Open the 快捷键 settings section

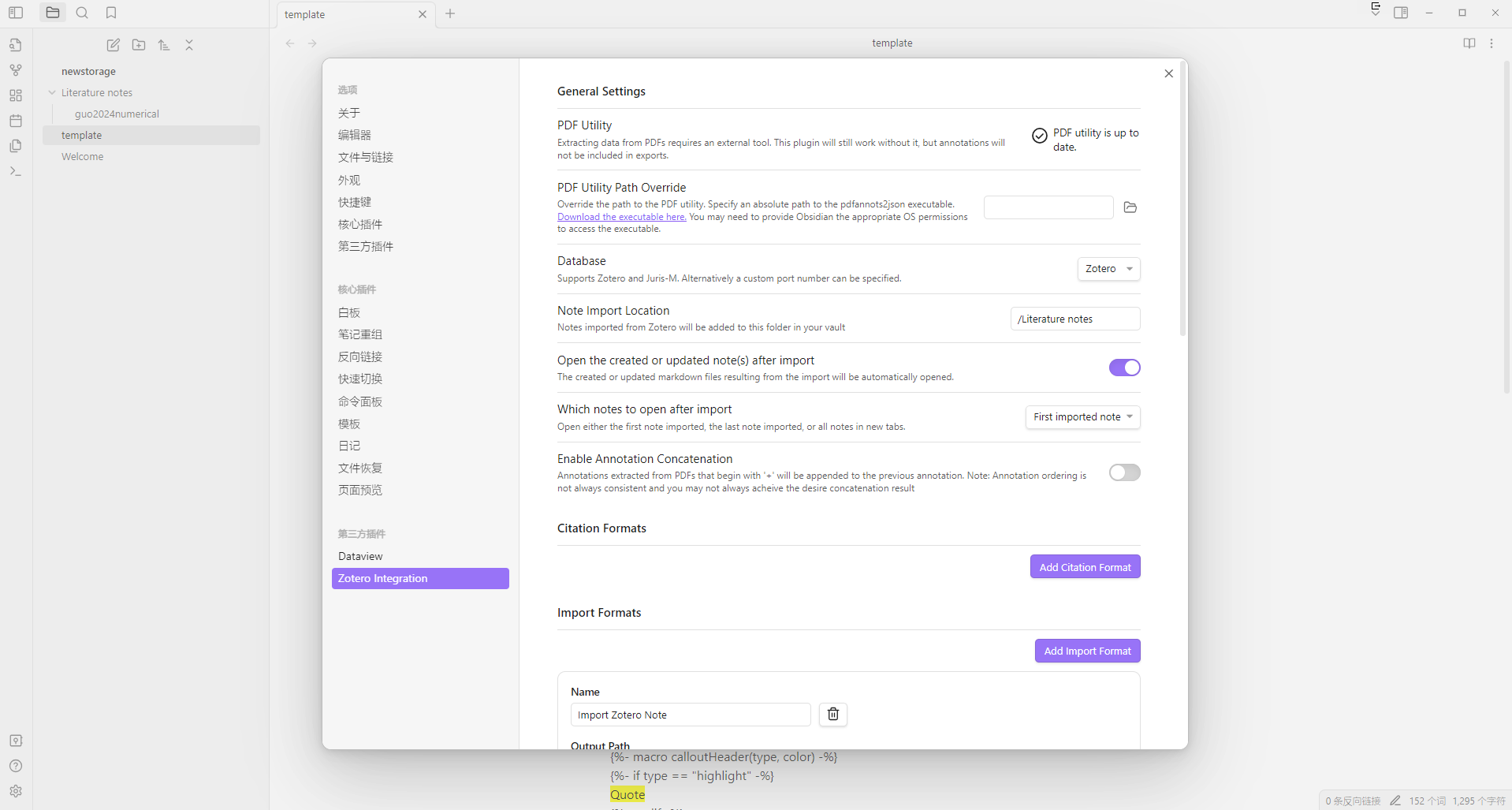pyautogui.click(x=355, y=202)
